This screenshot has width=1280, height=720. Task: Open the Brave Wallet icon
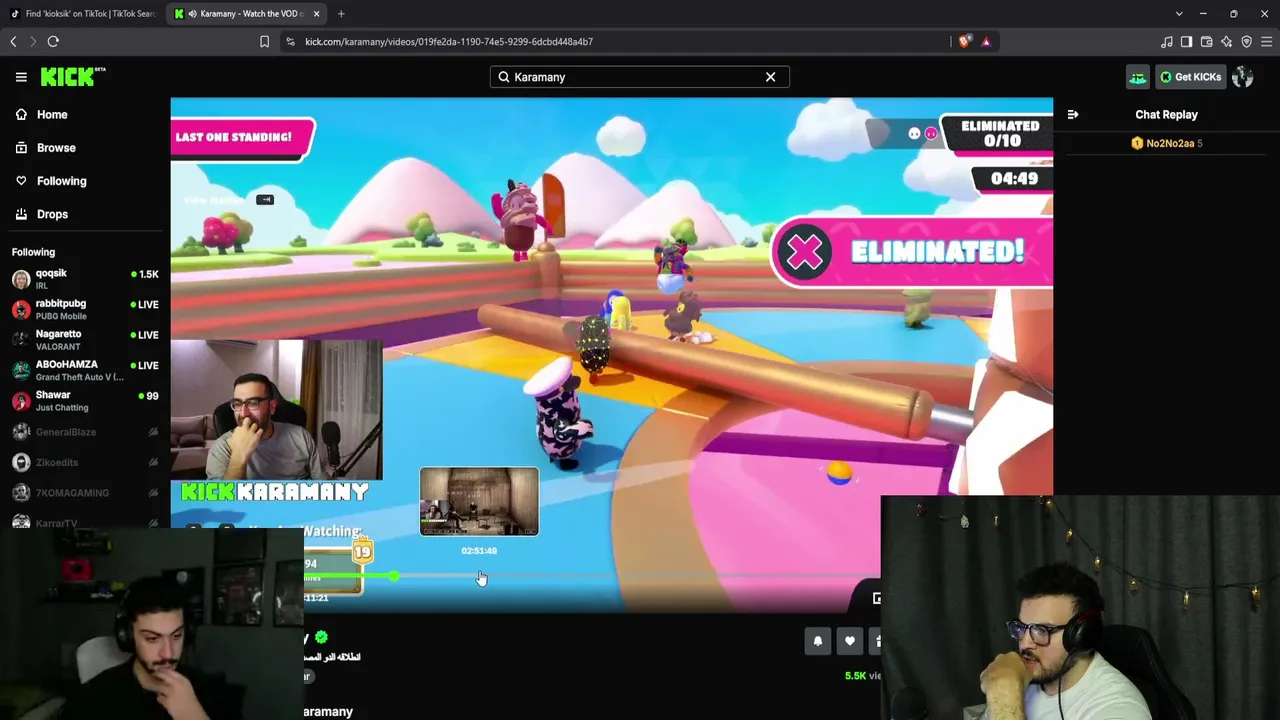[1206, 41]
